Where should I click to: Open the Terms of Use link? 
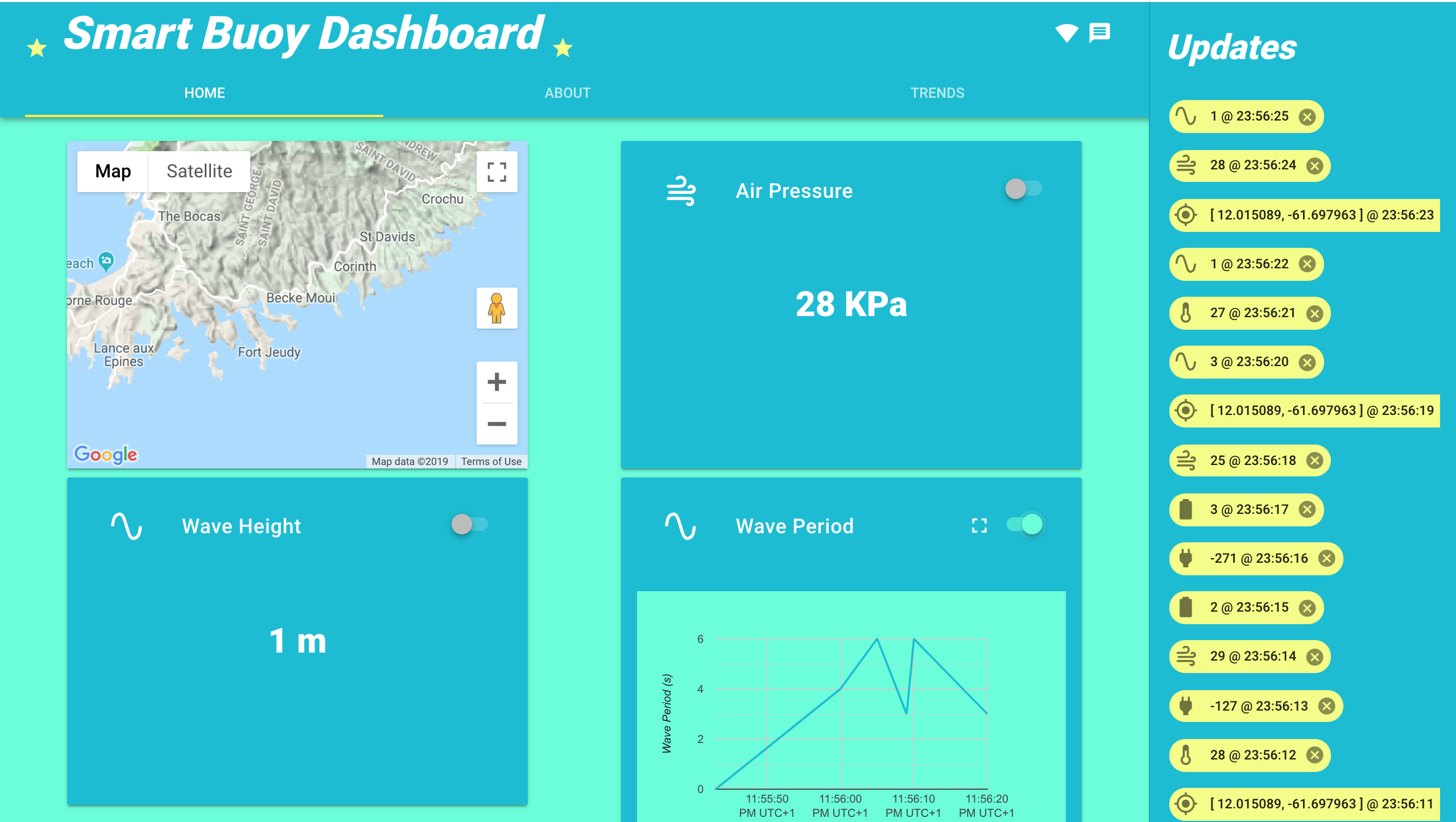[490, 461]
